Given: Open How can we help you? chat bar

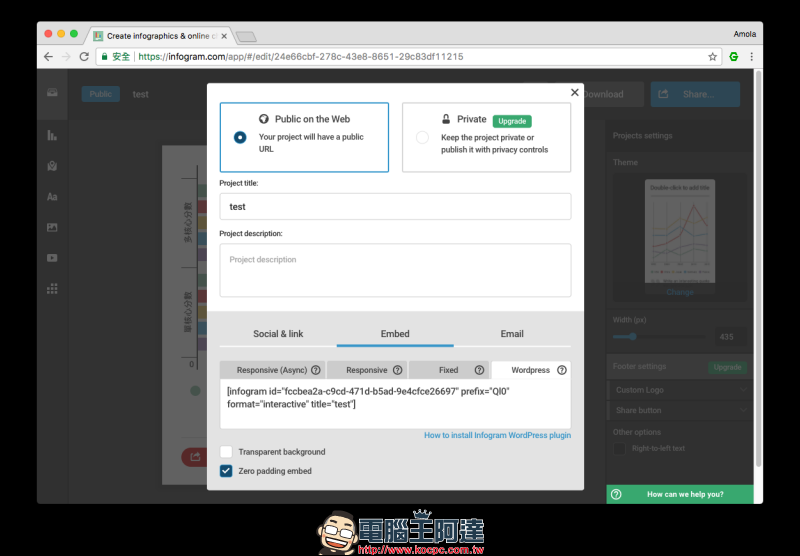Looking at the screenshot, I should pos(680,494).
